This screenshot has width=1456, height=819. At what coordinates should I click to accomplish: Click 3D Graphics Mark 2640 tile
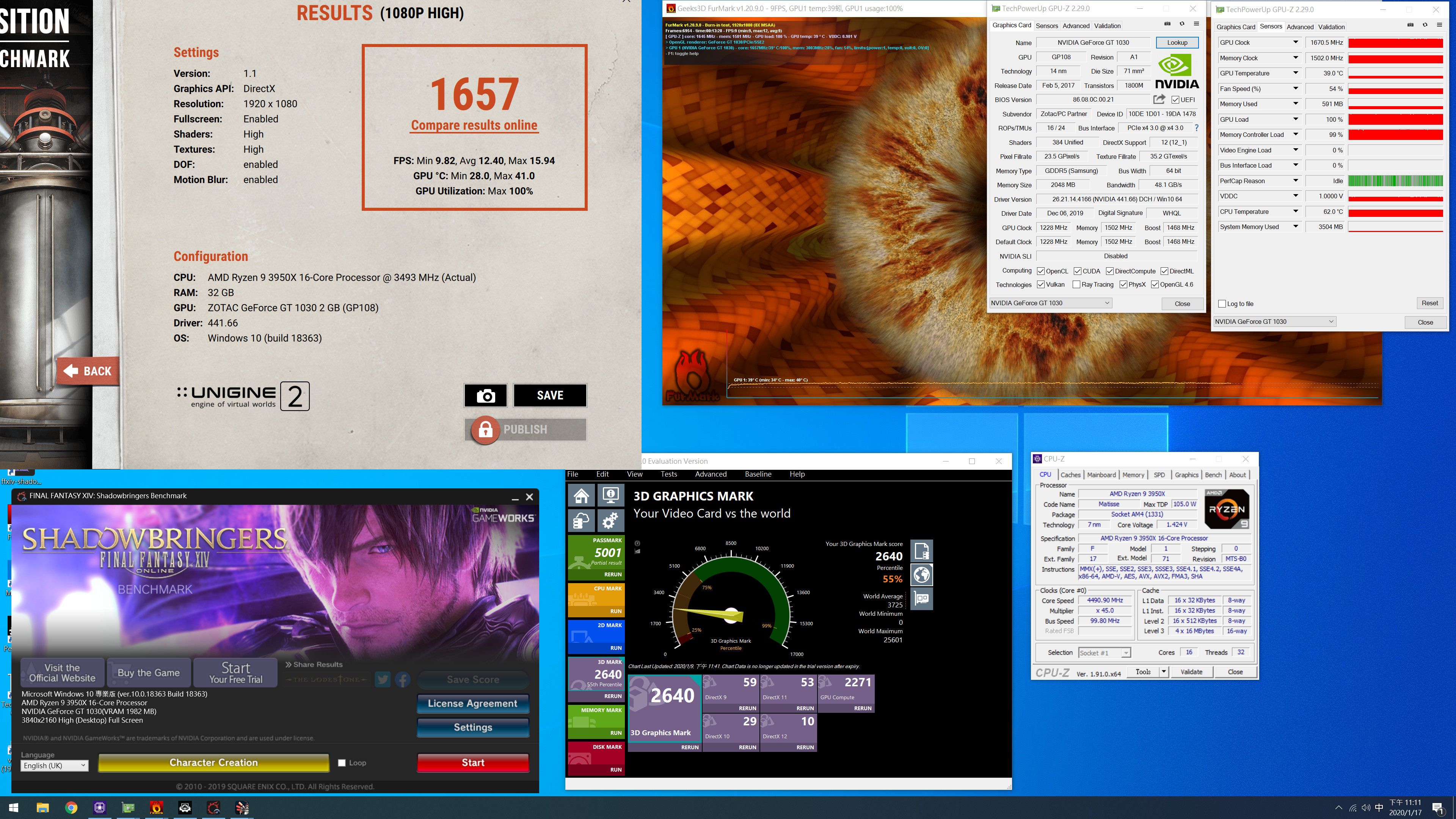(x=665, y=713)
